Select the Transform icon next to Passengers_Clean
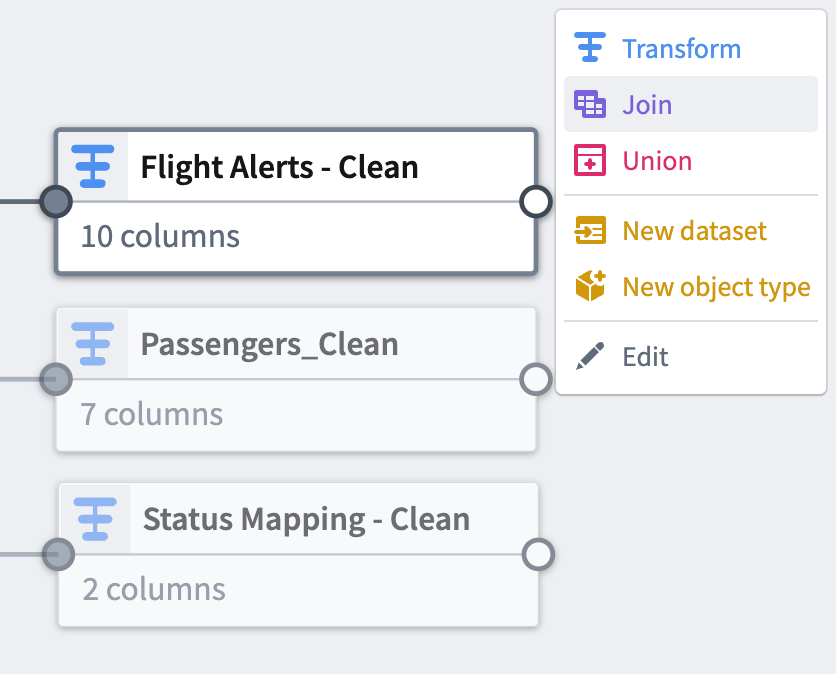 point(92,344)
